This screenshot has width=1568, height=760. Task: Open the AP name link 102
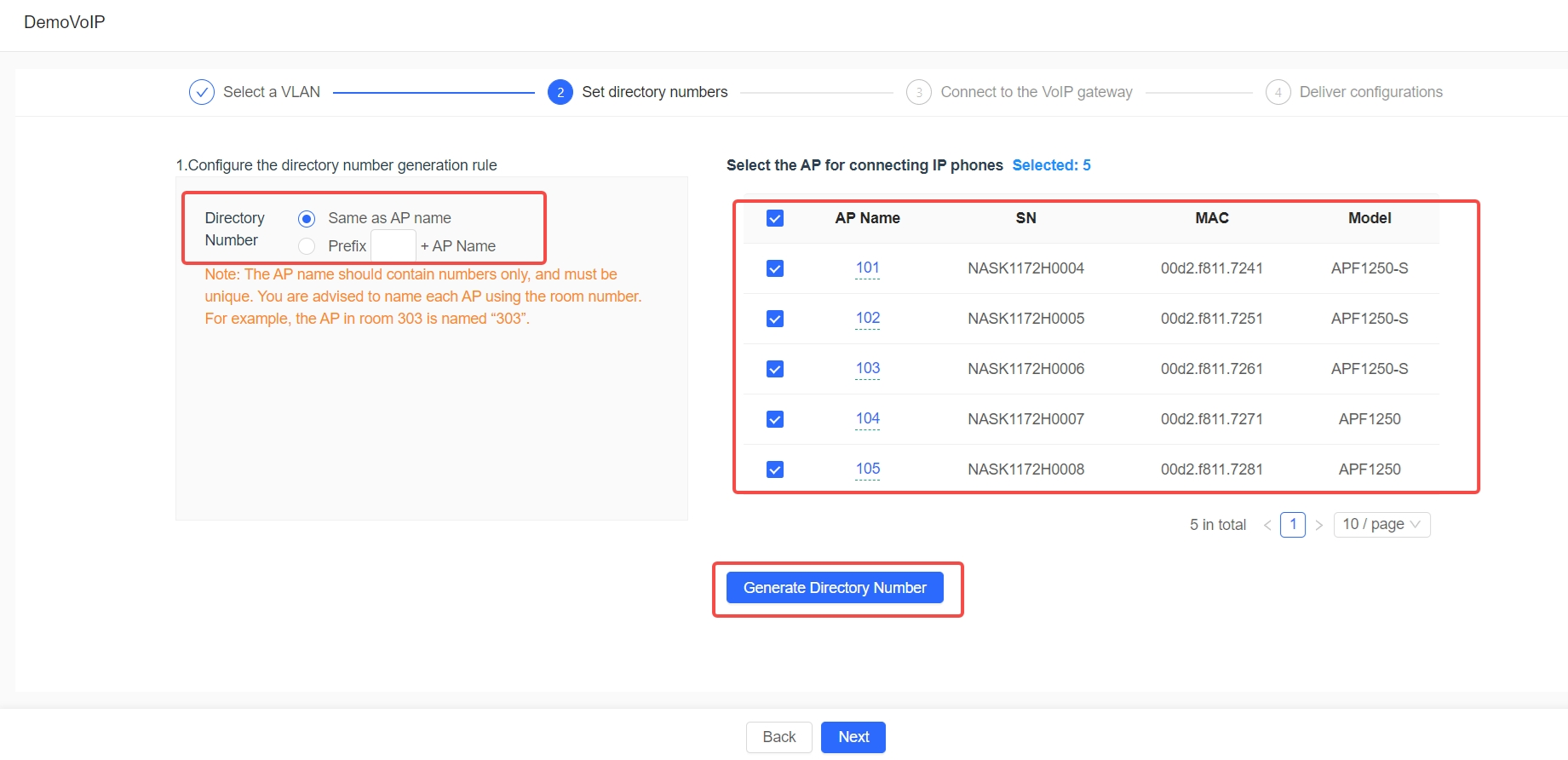tap(867, 318)
